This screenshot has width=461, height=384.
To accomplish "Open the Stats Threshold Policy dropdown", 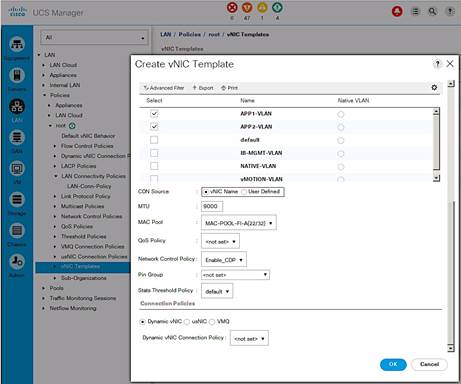I will pos(217,291).
